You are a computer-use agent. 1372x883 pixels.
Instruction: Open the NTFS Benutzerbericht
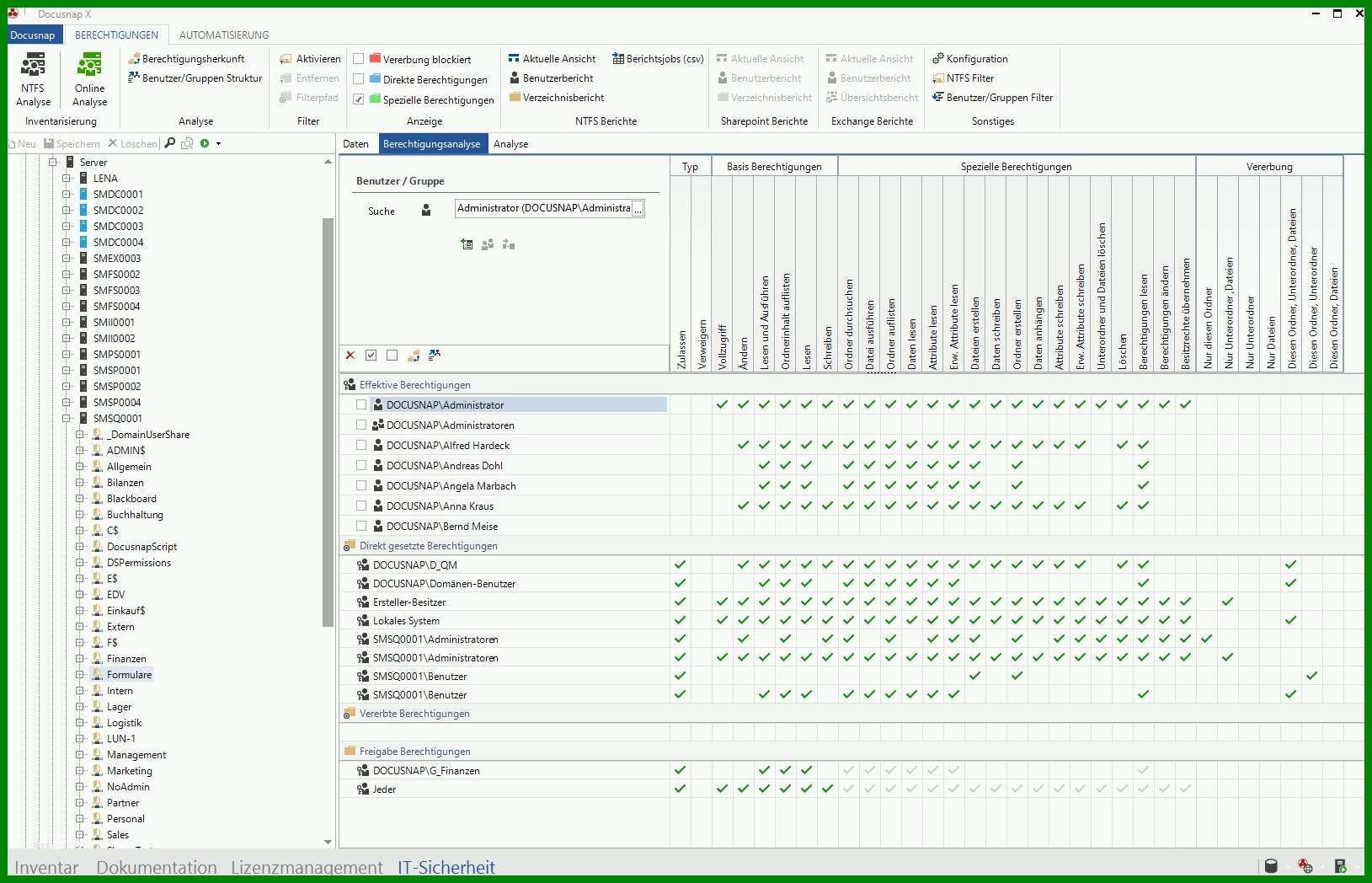pyautogui.click(x=551, y=78)
